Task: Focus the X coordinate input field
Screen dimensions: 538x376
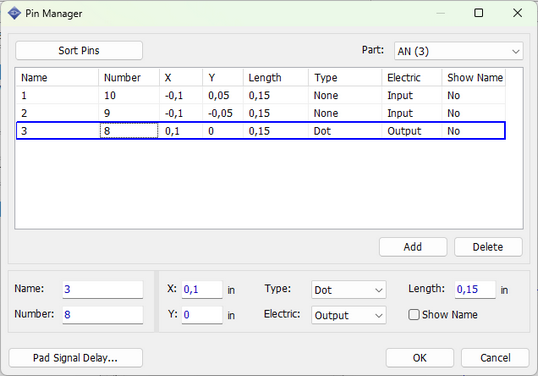Action: point(202,290)
